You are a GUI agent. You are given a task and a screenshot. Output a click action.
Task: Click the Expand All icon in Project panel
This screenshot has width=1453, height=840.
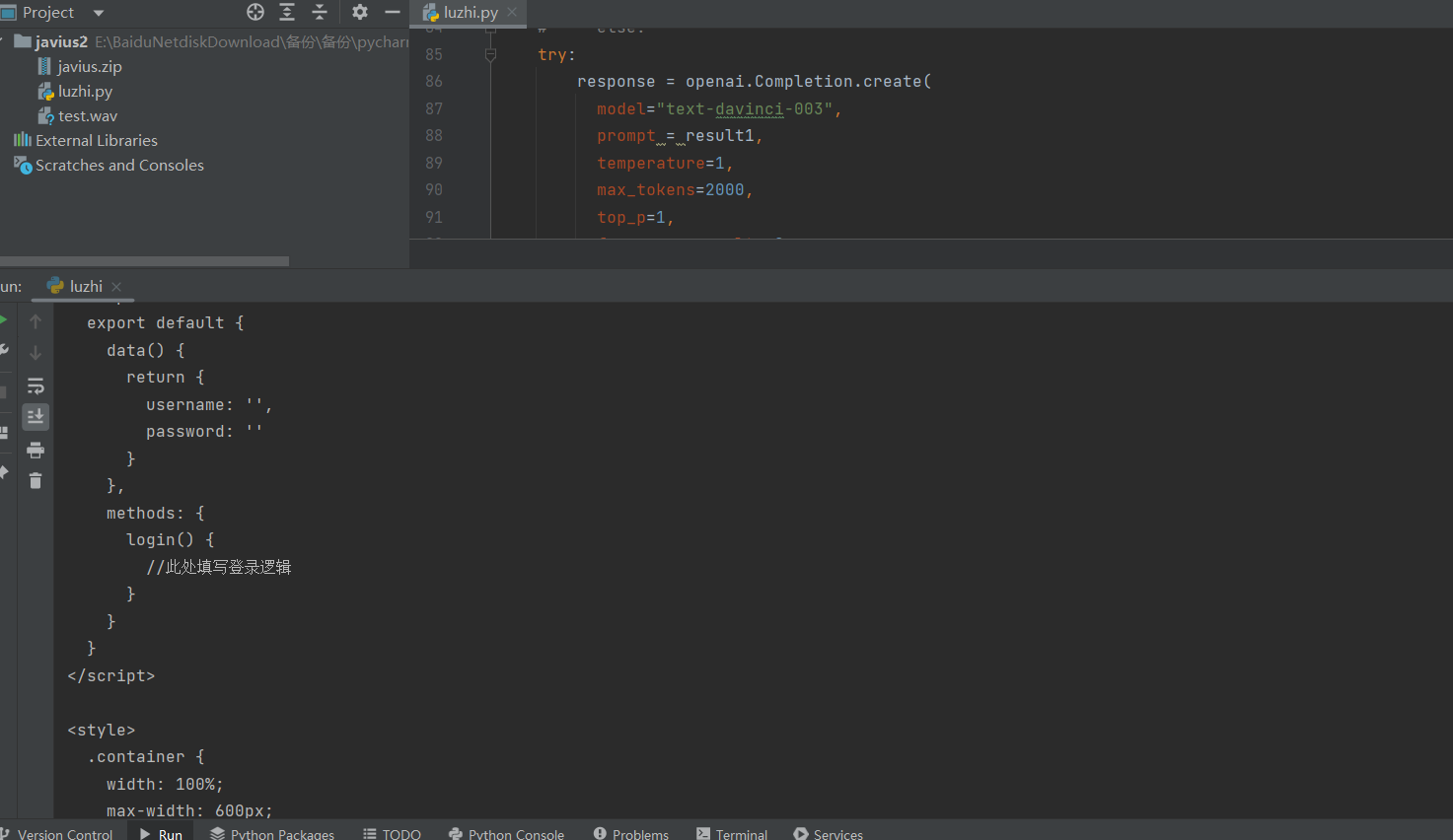coord(287,12)
